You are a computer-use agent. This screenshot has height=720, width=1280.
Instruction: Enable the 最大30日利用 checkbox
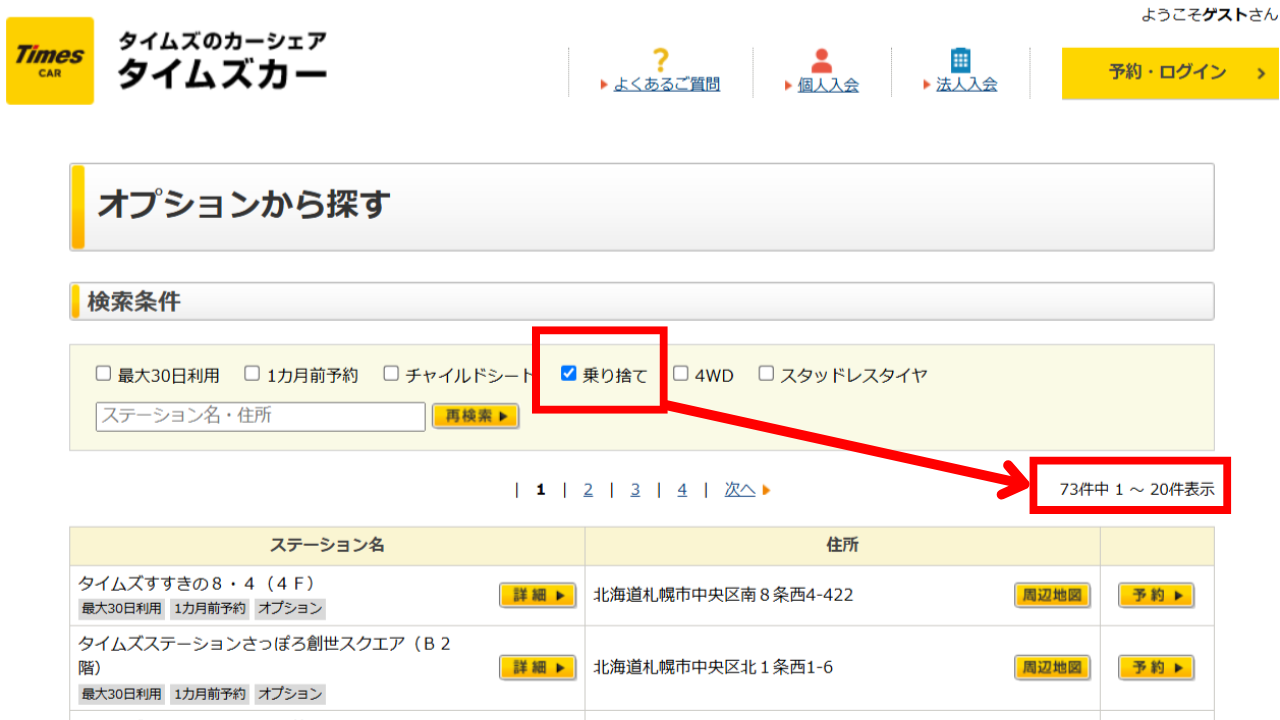[103, 374]
